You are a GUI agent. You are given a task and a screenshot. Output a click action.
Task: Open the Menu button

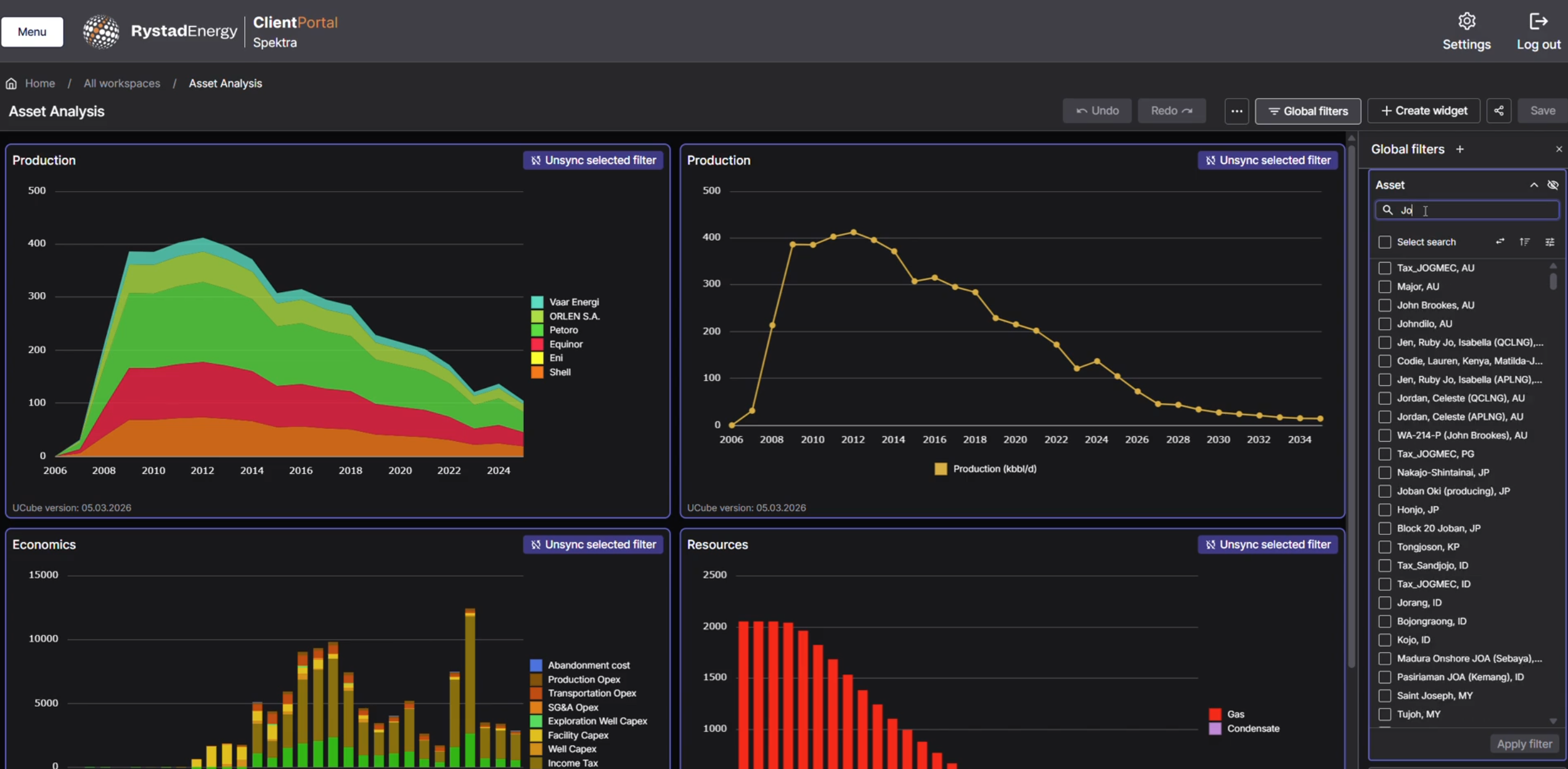(32, 31)
